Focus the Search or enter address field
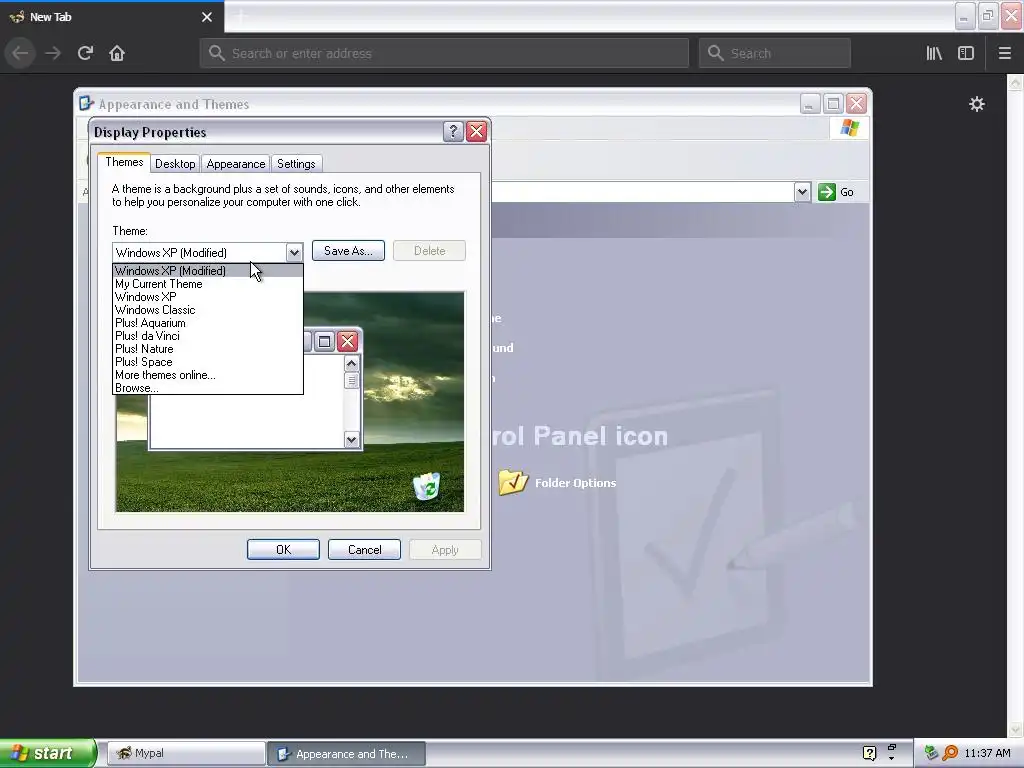1024x768 pixels. pyautogui.click(x=444, y=53)
